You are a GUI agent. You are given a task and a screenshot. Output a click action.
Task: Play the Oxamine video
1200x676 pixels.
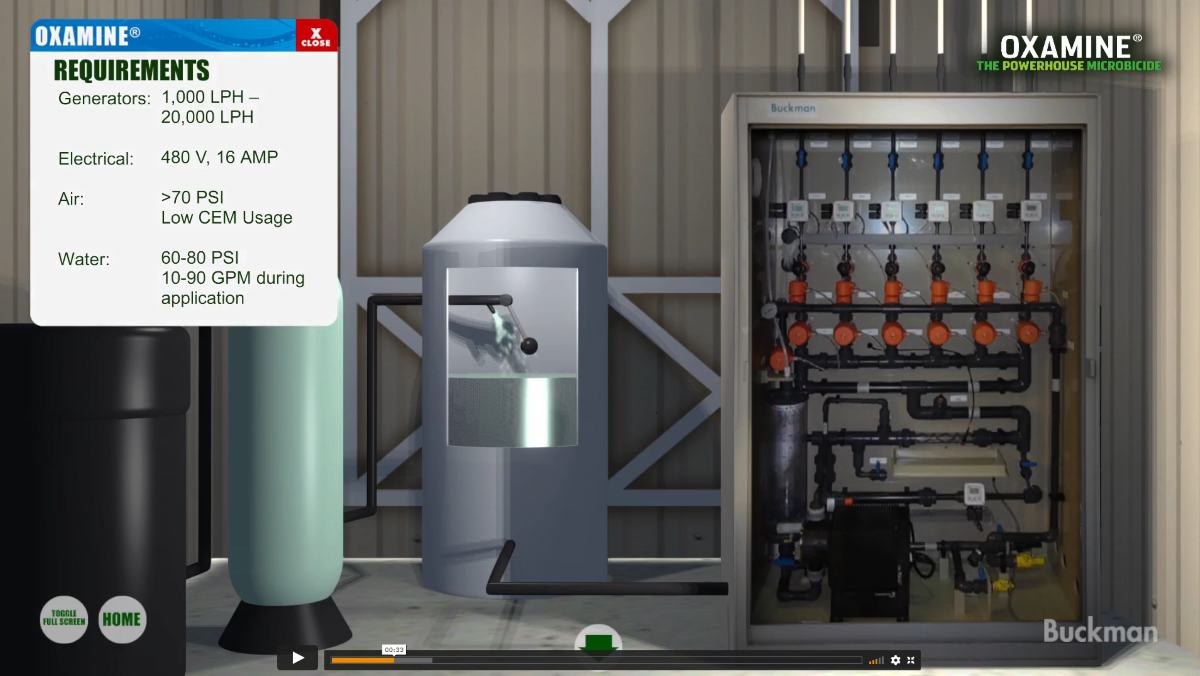[297, 658]
